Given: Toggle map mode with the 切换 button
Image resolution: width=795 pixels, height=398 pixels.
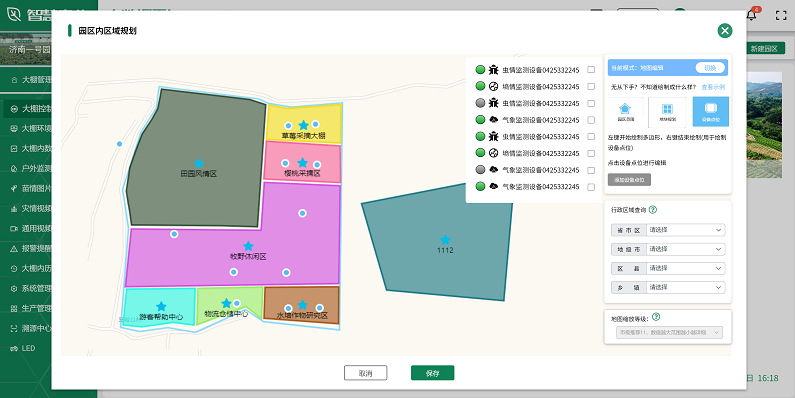Looking at the screenshot, I should tap(710, 68).
